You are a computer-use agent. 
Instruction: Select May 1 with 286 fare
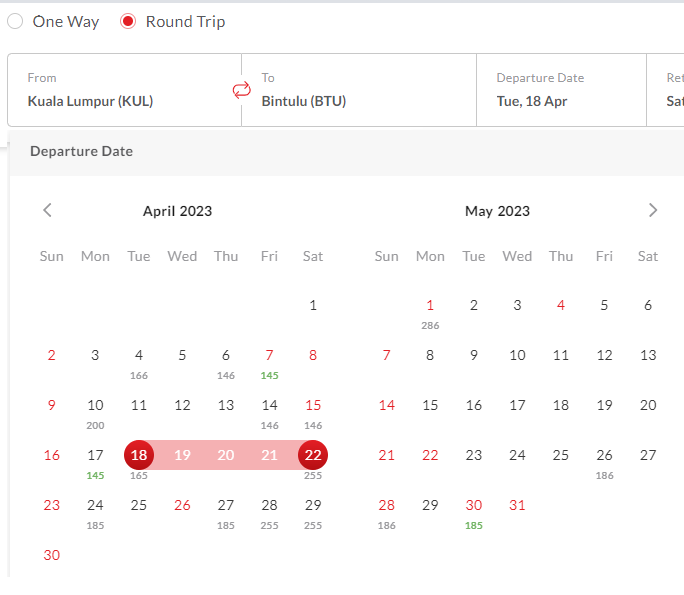430,310
